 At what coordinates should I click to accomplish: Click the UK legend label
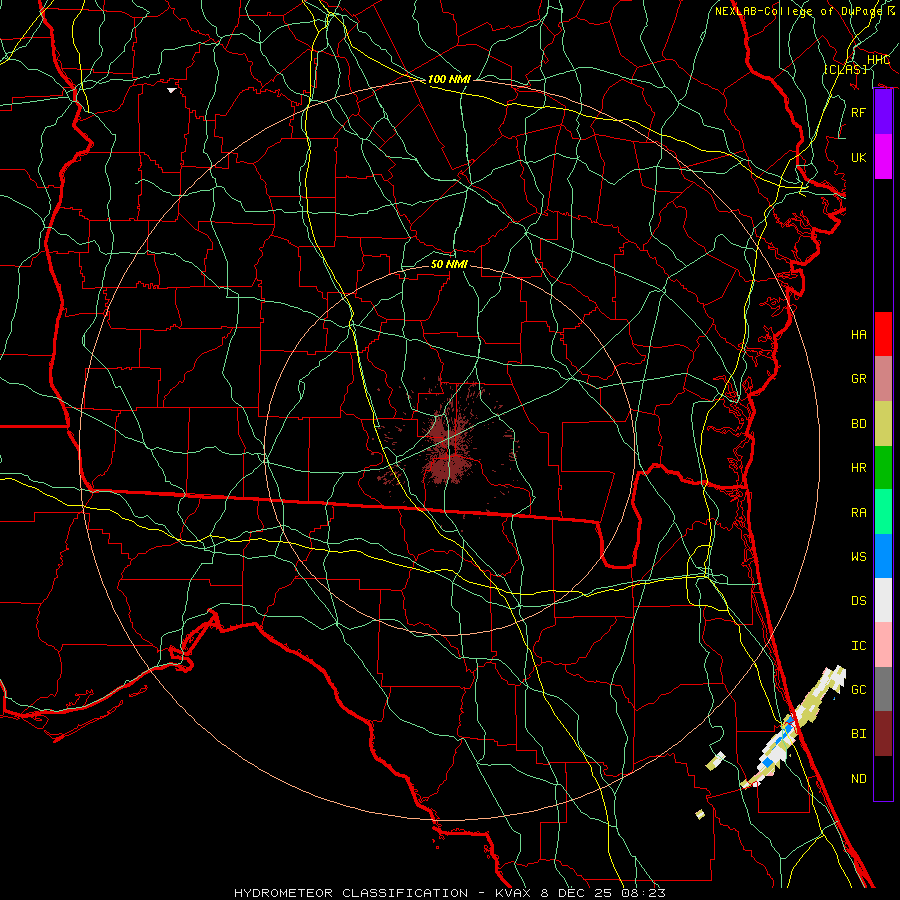[859, 157]
